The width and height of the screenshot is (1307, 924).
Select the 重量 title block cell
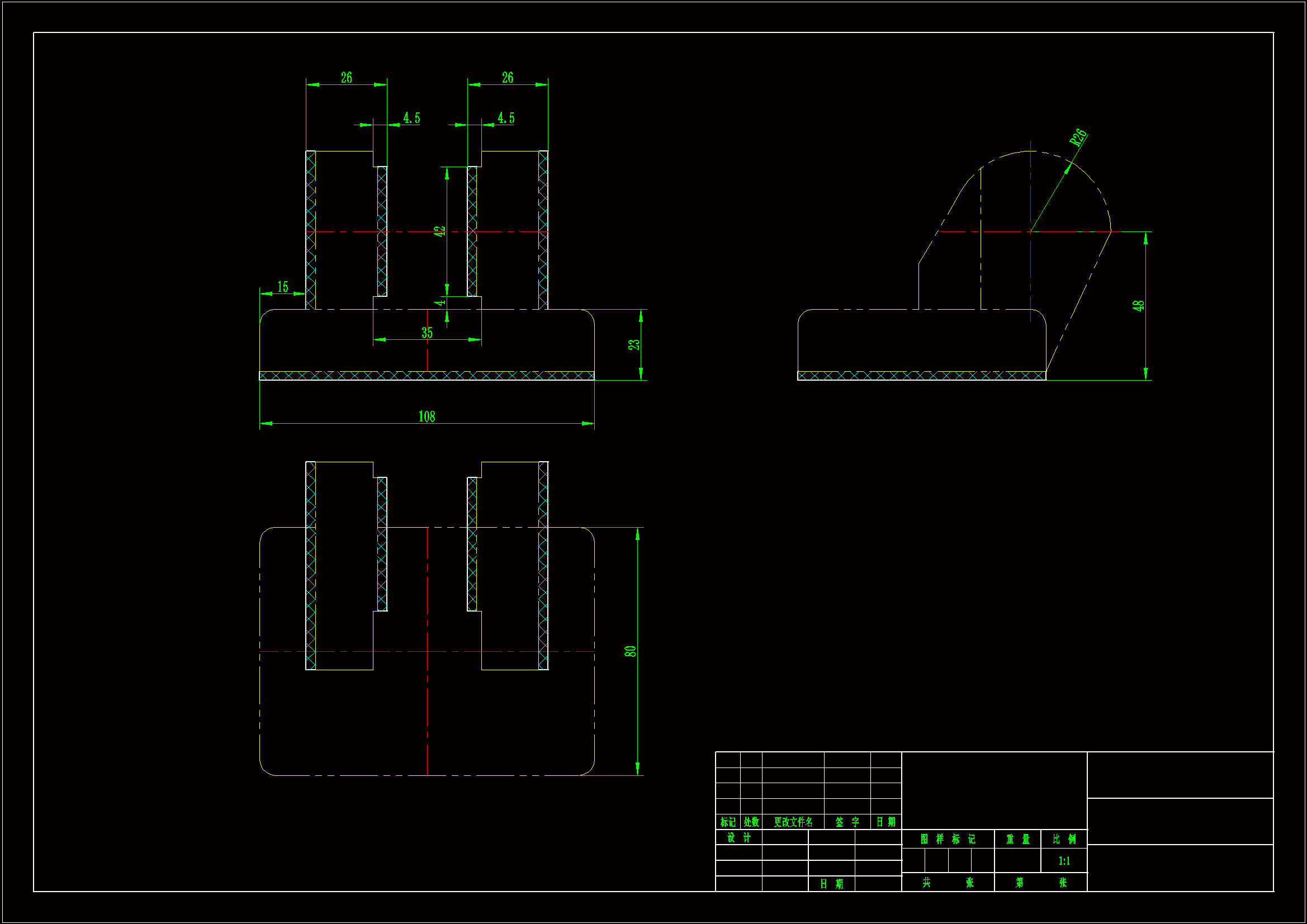[1017, 839]
